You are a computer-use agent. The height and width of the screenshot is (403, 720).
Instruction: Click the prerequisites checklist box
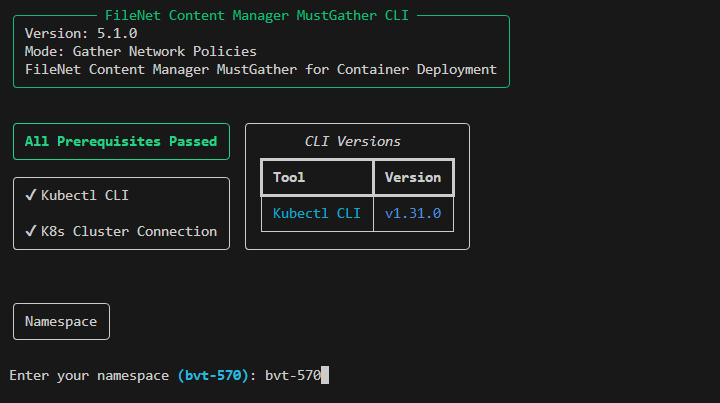point(121,213)
